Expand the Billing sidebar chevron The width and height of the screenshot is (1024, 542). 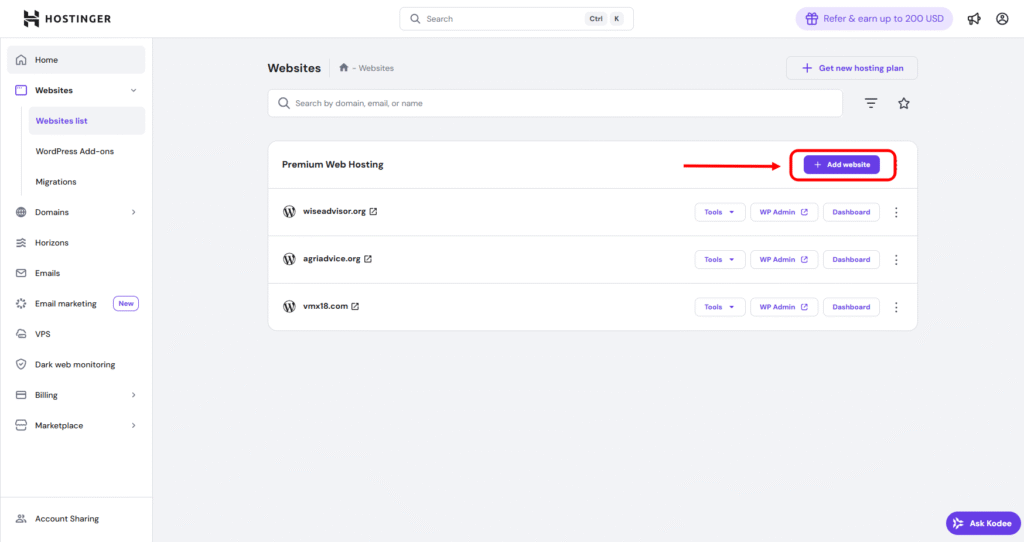(x=133, y=395)
